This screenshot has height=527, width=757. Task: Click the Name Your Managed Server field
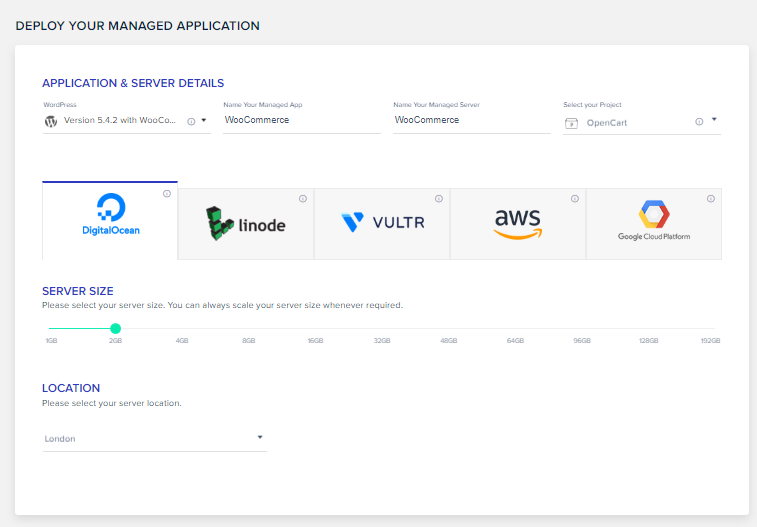point(471,121)
